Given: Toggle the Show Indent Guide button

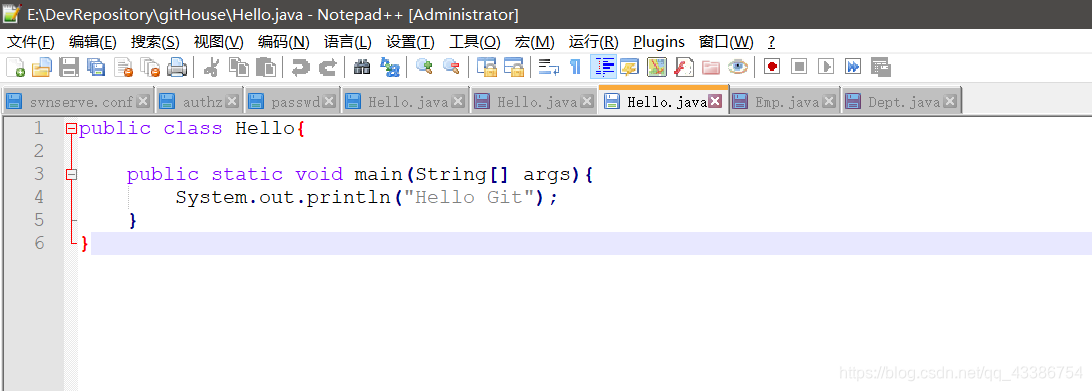Looking at the screenshot, I should click(603, 67).
